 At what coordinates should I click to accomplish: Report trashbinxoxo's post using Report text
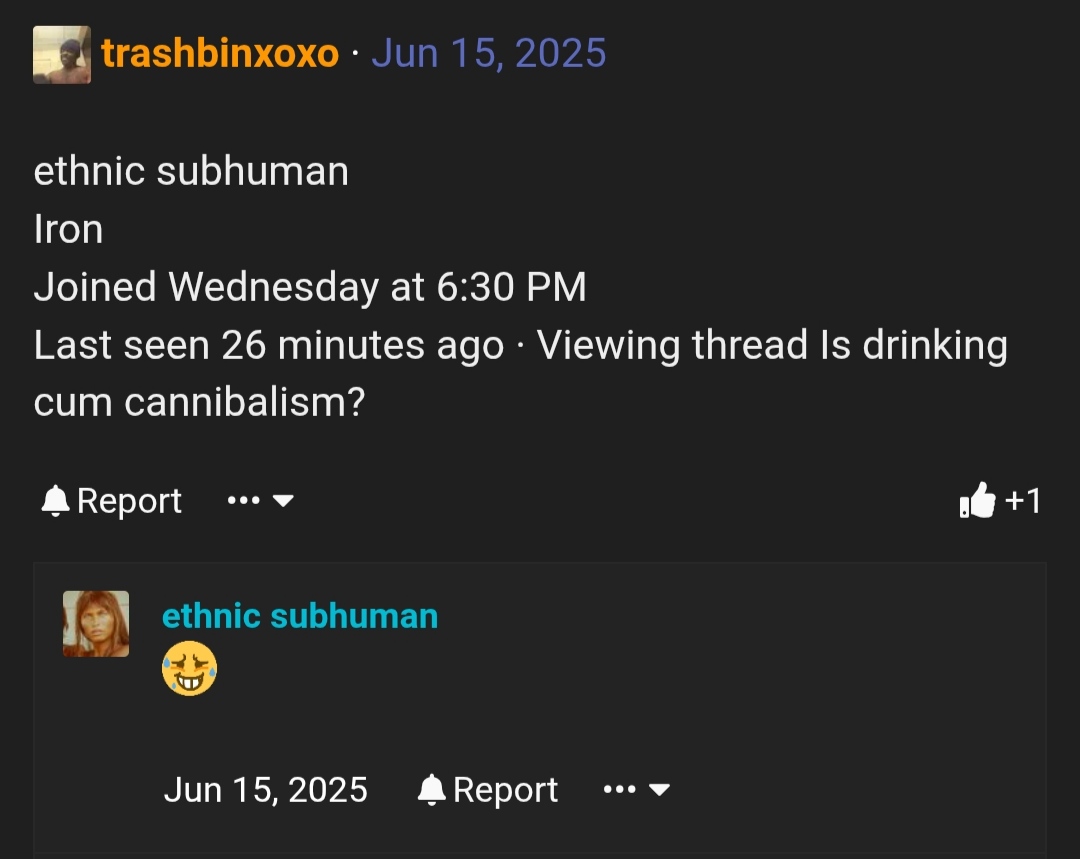[x=129, y=501]
